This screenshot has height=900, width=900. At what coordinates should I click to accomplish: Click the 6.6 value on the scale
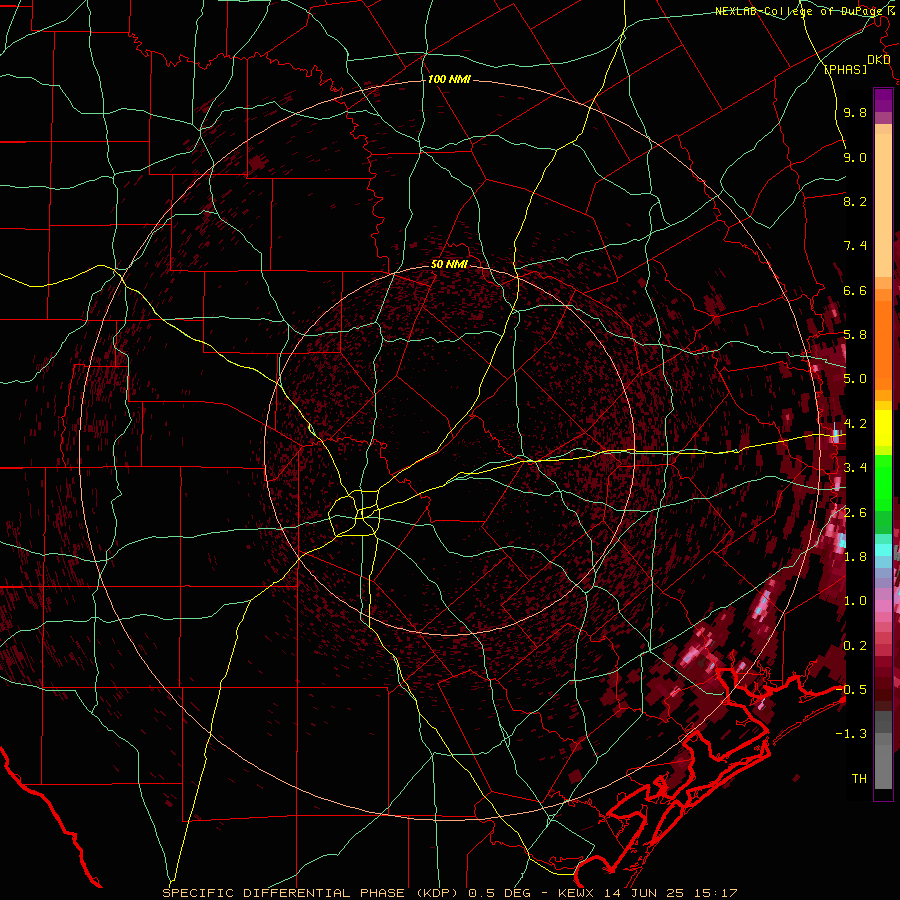(x=855, y=290)
